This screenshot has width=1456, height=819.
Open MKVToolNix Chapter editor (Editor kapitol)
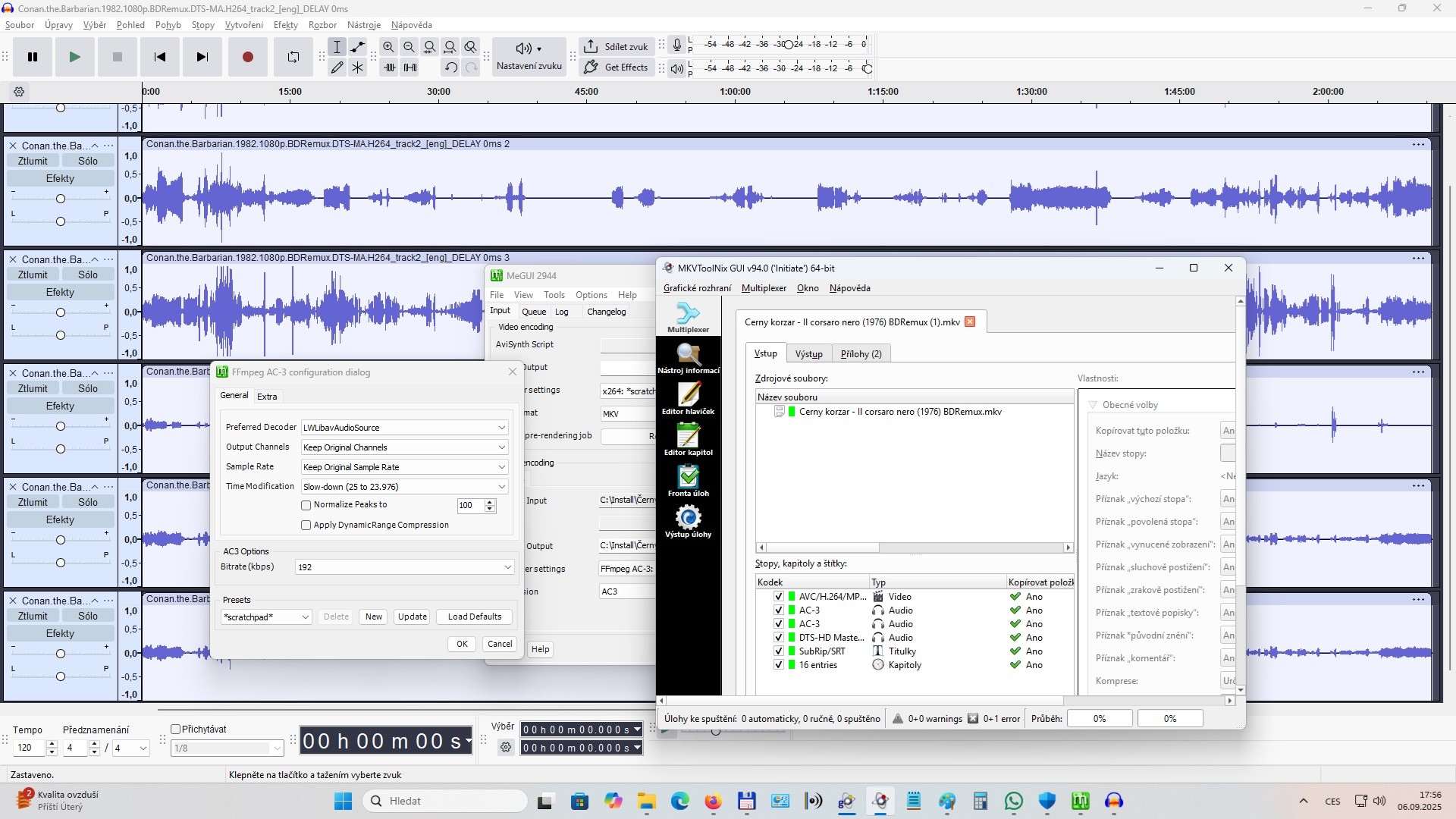[688, 439]
